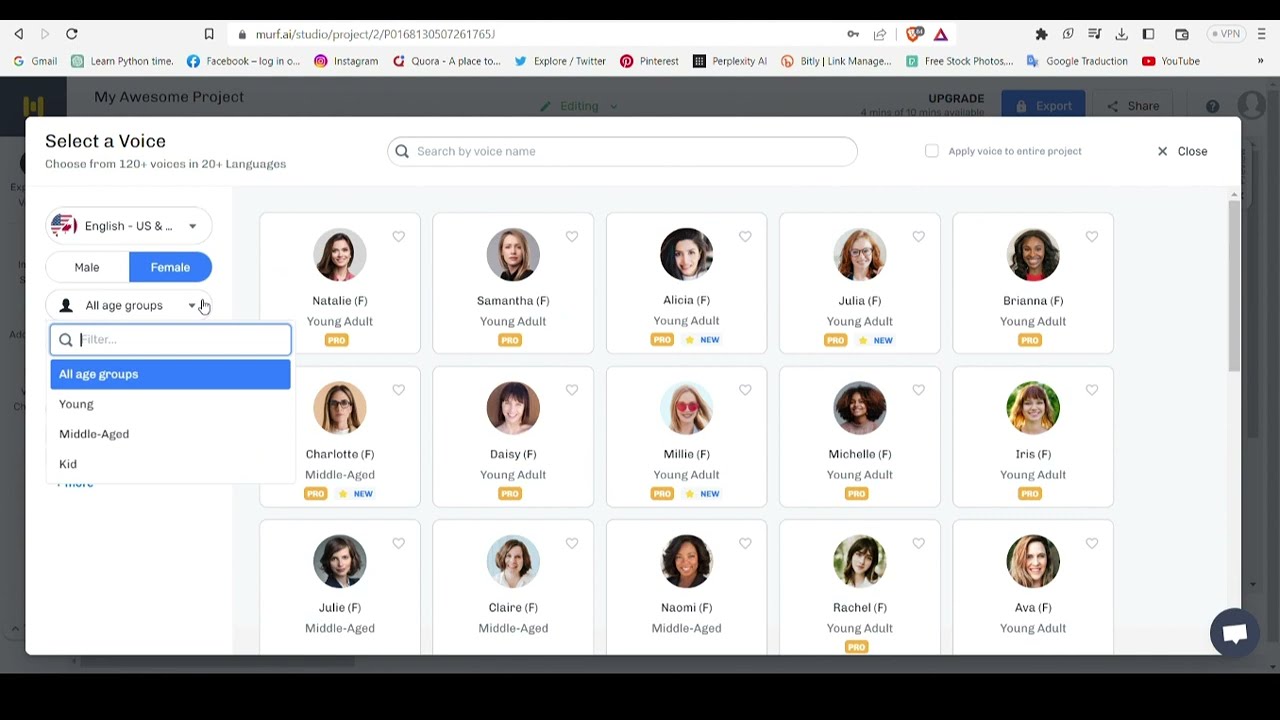Open browser hamburger menu
This screenshot has height=720, width=1280.
coord(1261,34)
